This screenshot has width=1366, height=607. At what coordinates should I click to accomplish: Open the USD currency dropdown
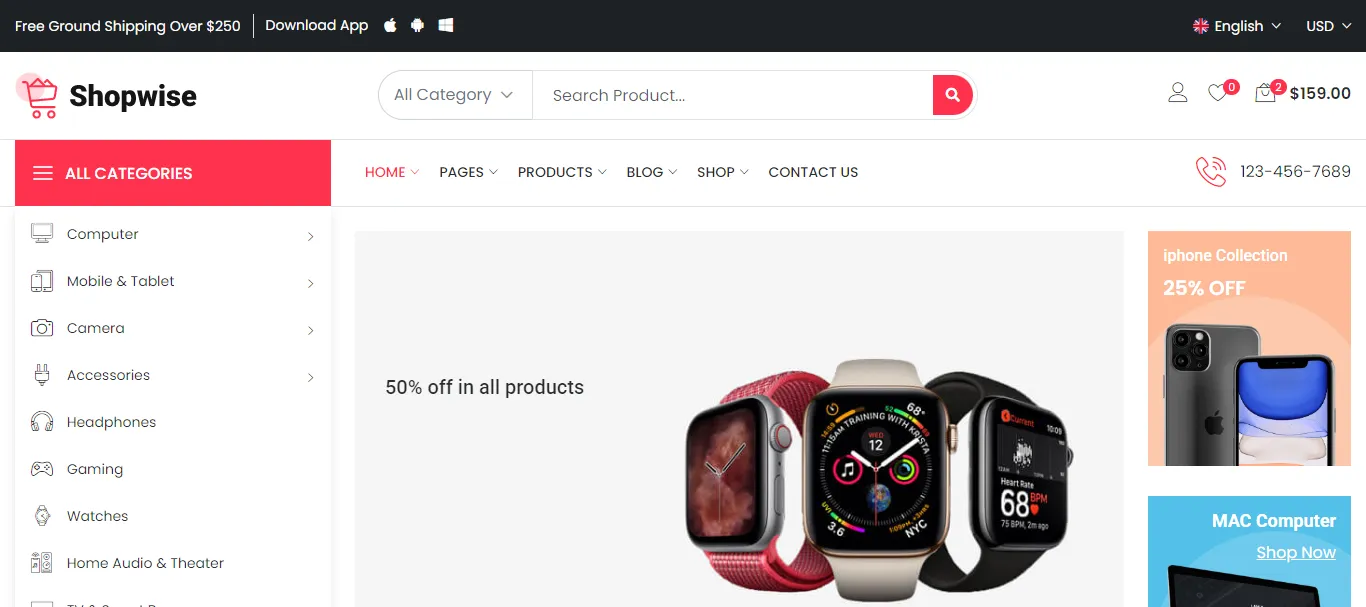pyautogui.click(x=1328, y=26)
